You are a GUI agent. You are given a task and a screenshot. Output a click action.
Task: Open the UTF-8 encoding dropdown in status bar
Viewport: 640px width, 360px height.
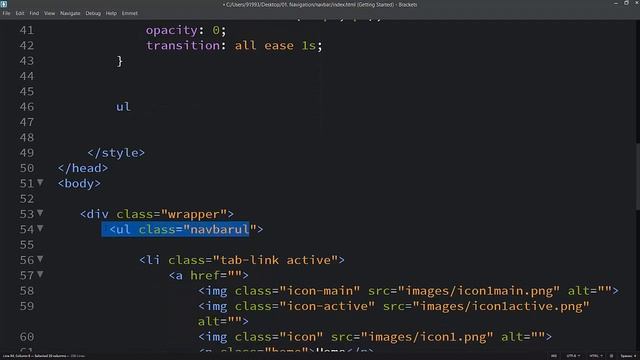(x=573, y=356)
